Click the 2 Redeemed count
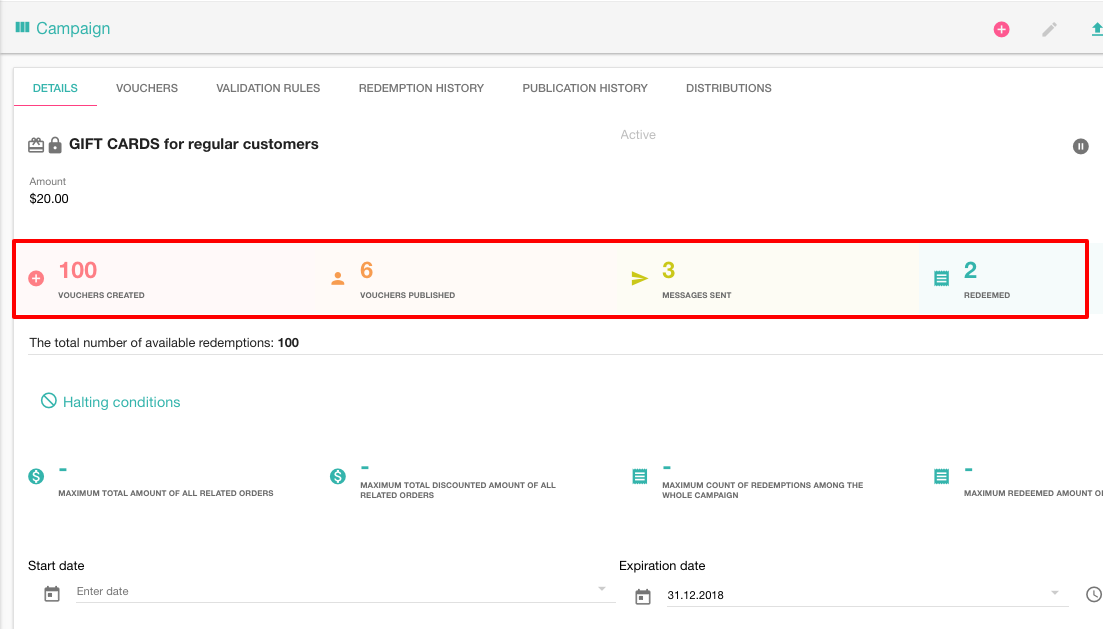Screen dimensions: 1103x629 (970, 270)
